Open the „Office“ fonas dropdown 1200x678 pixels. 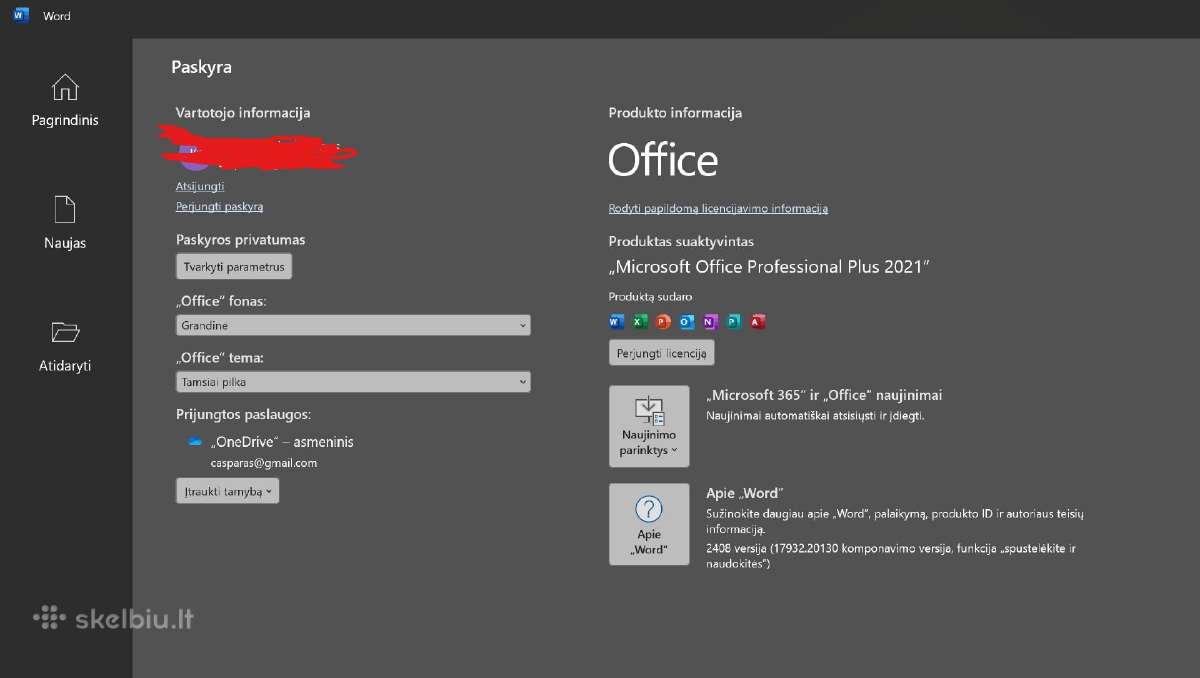coord(353,325)
